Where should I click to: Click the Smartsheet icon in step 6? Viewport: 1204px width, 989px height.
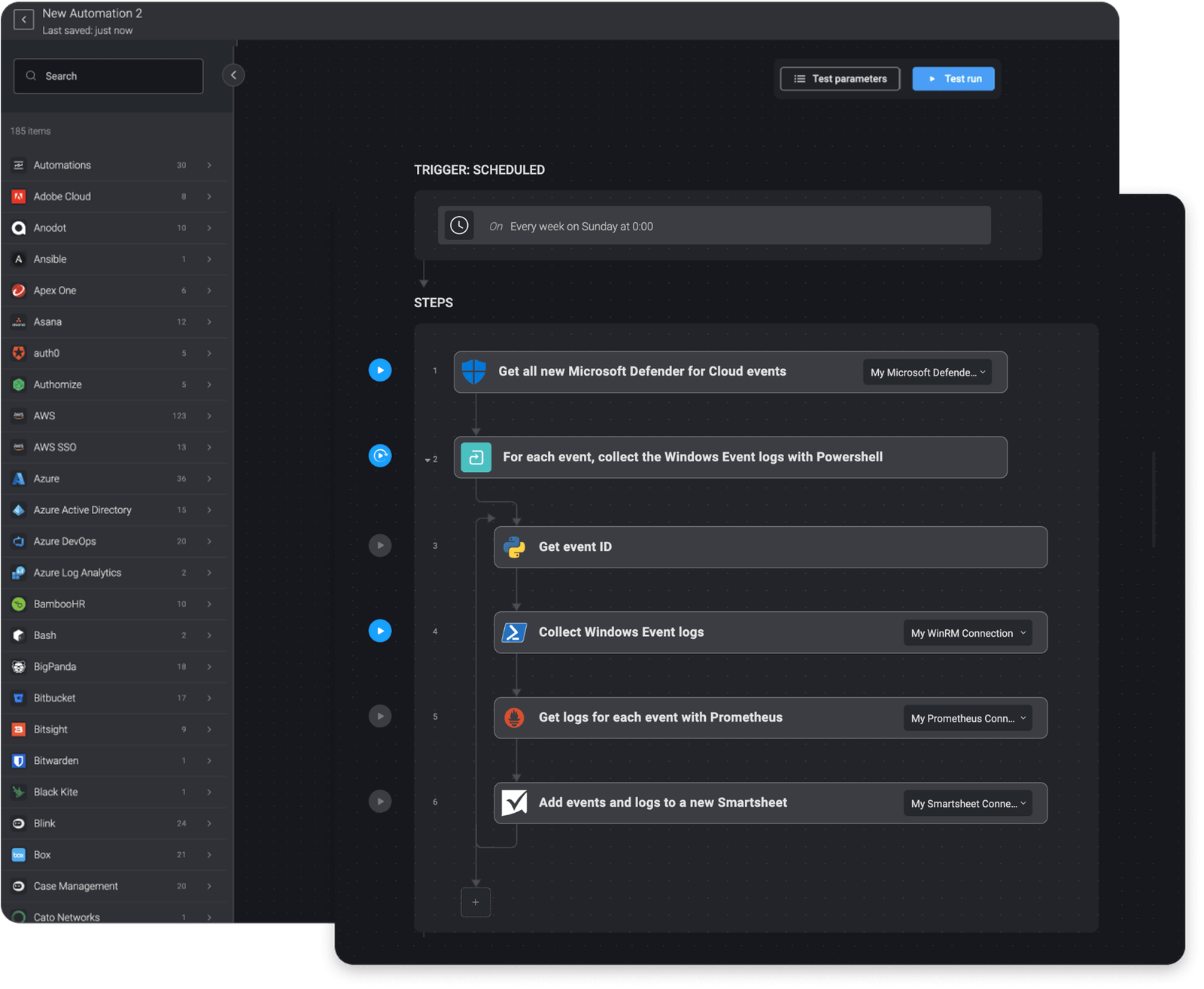(x=515, y=802)
